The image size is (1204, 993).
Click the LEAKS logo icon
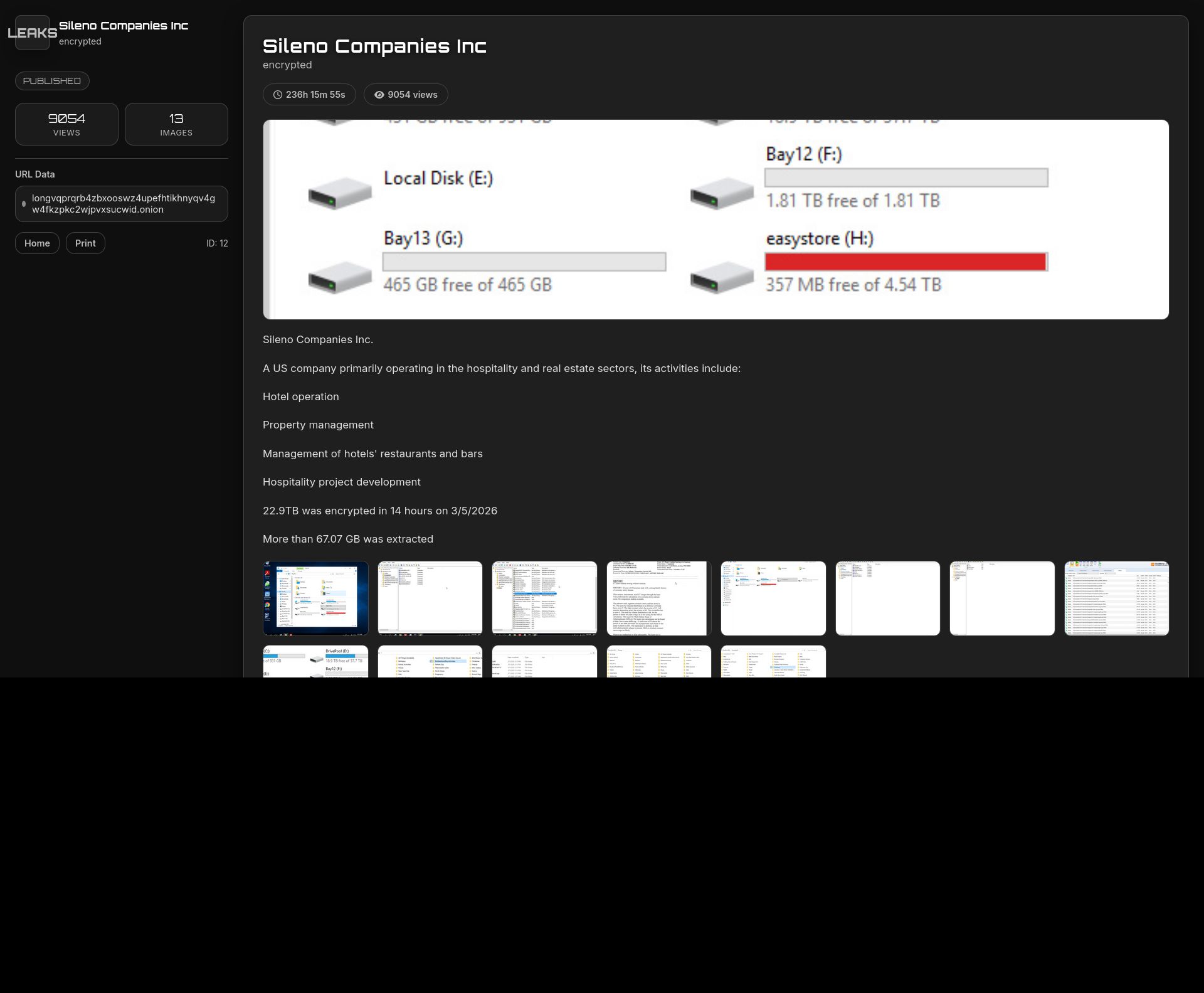click(33, 33)
